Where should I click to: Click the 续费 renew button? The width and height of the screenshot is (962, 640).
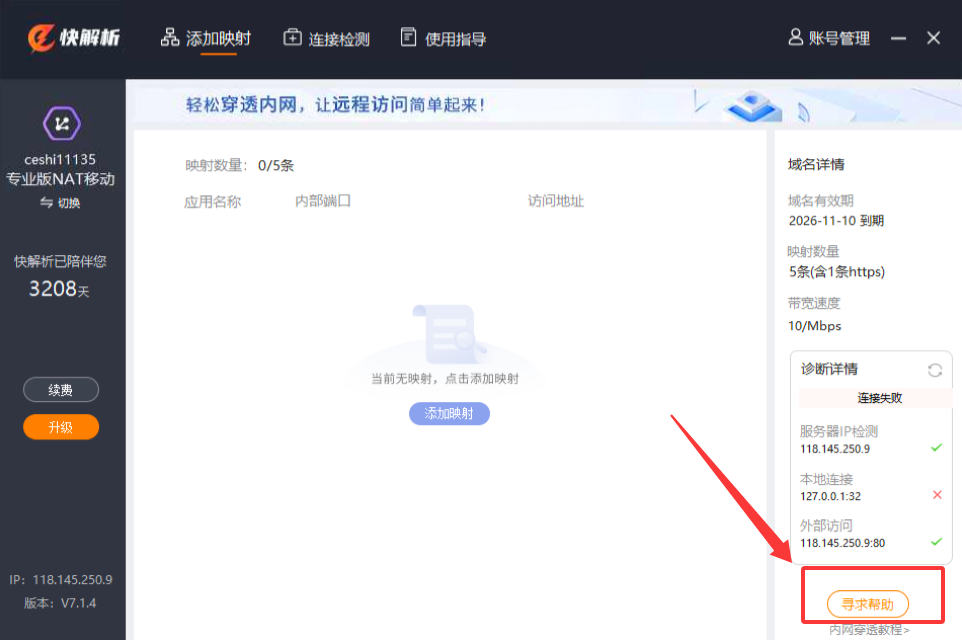[x=61, y=390]
